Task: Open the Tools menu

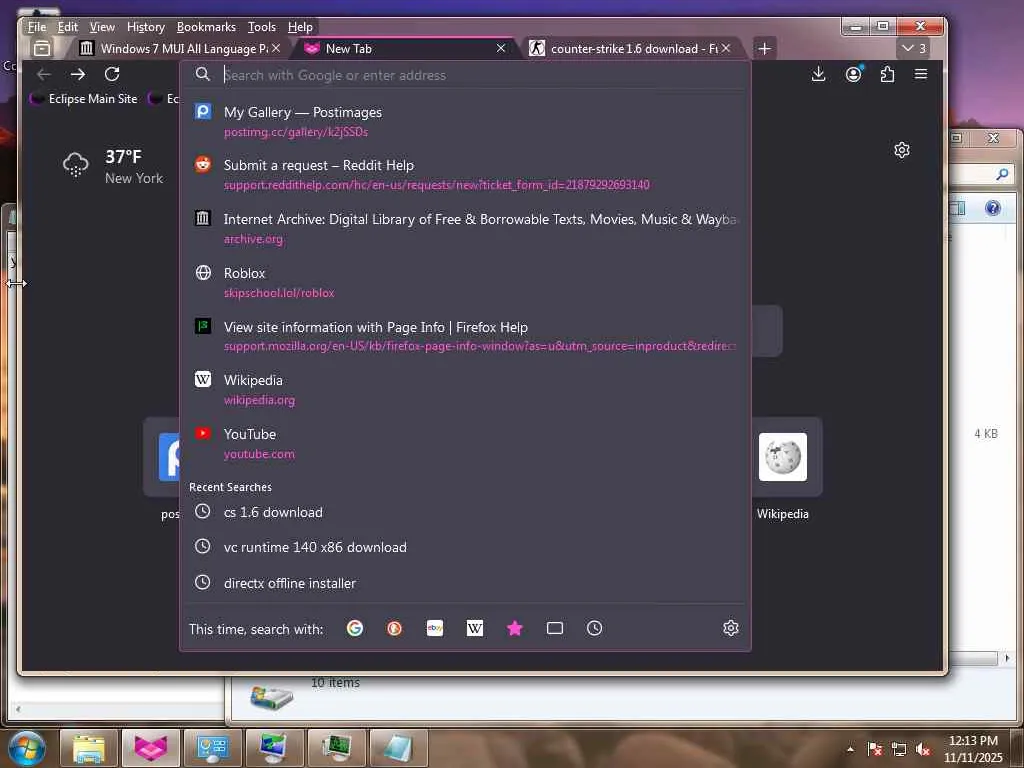Action: 262,27
